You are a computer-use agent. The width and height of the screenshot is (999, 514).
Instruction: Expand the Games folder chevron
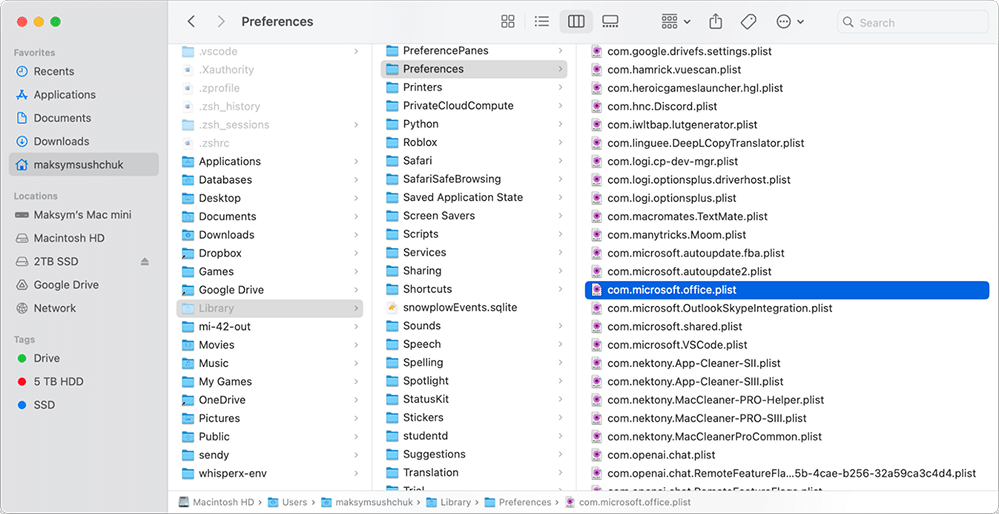(x=356, y=271)
